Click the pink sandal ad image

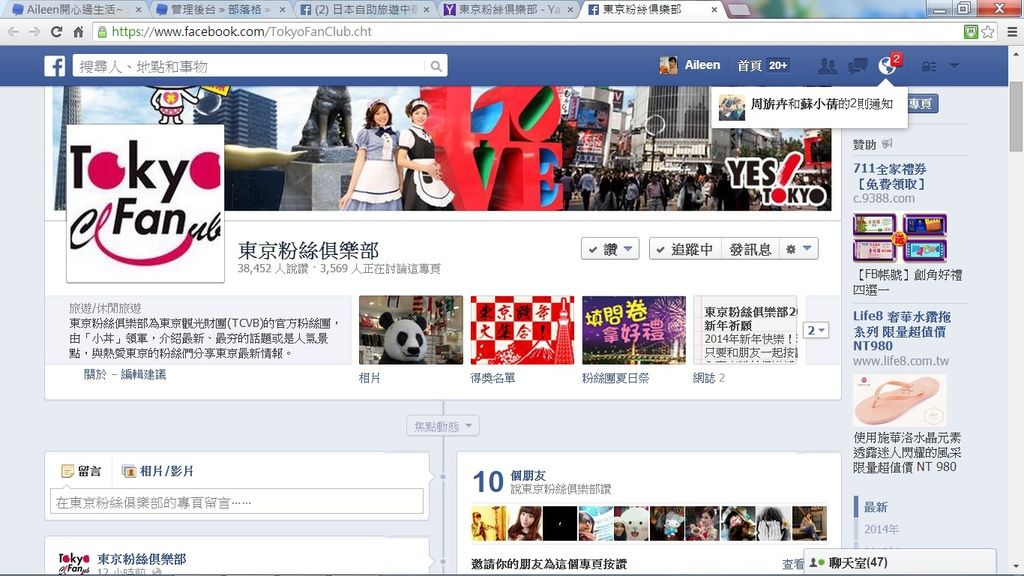tap(899, 400)
